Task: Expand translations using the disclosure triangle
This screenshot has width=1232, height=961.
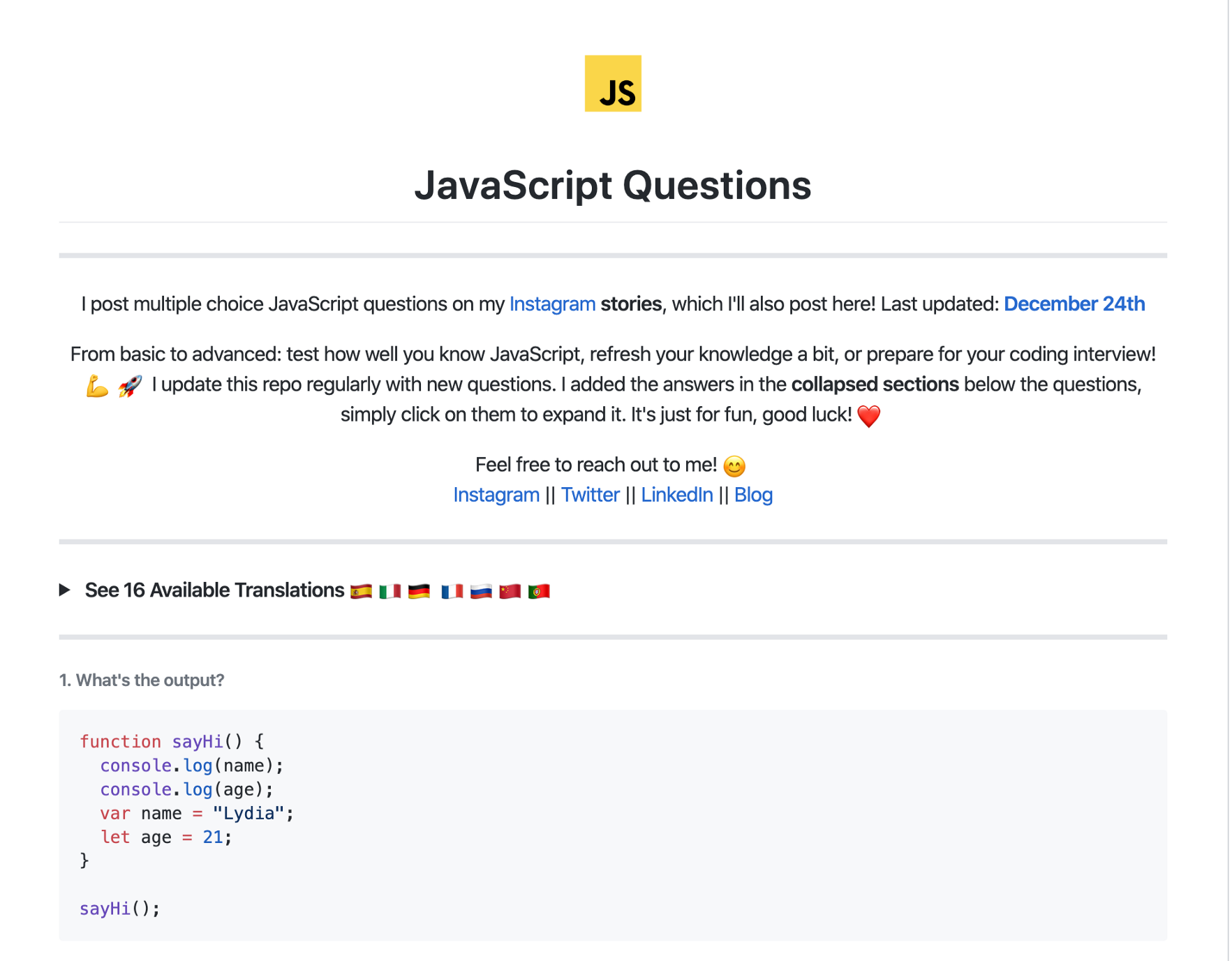Action: click(65, 590)
